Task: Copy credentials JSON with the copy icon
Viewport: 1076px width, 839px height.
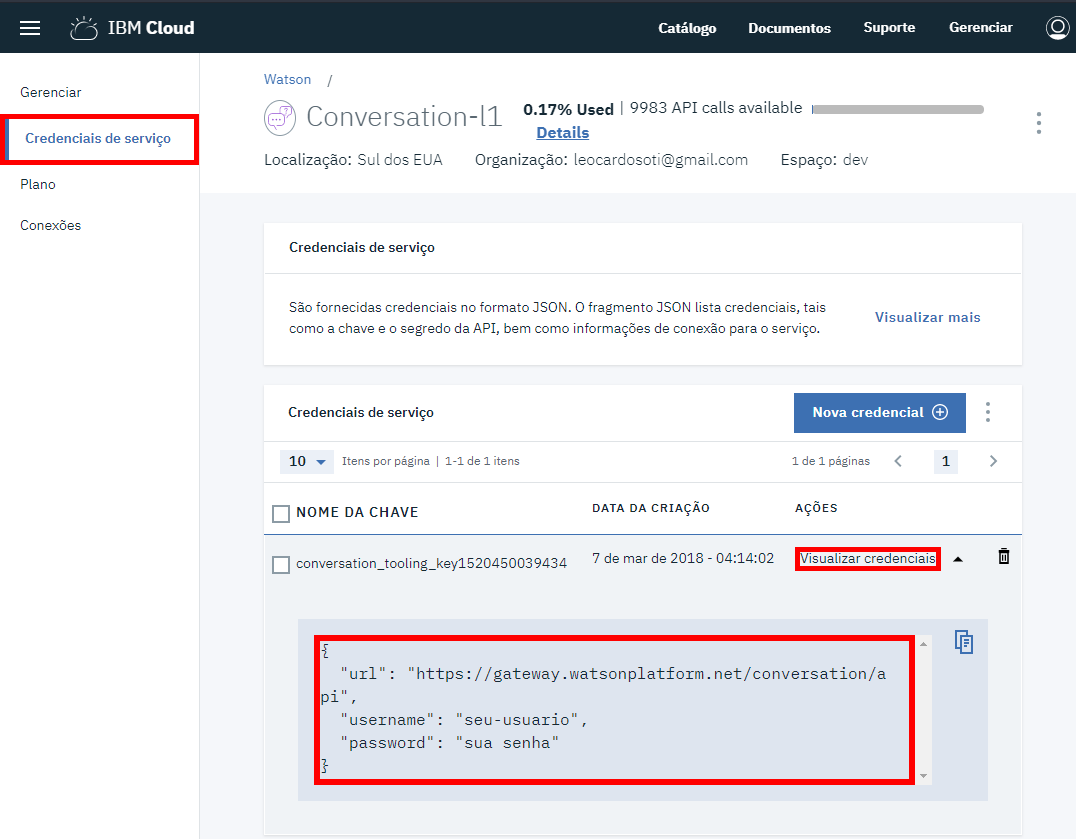Action: tap(963, 642)
